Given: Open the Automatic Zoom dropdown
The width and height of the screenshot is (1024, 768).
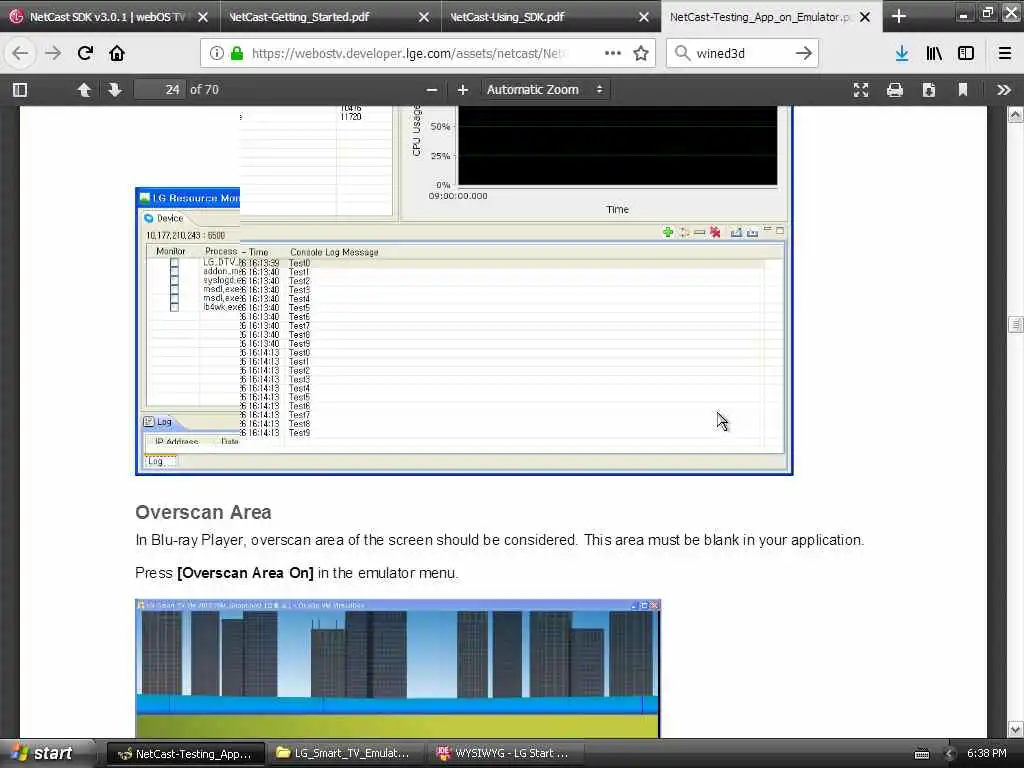Looking at the screenshot, I should 545,90.
